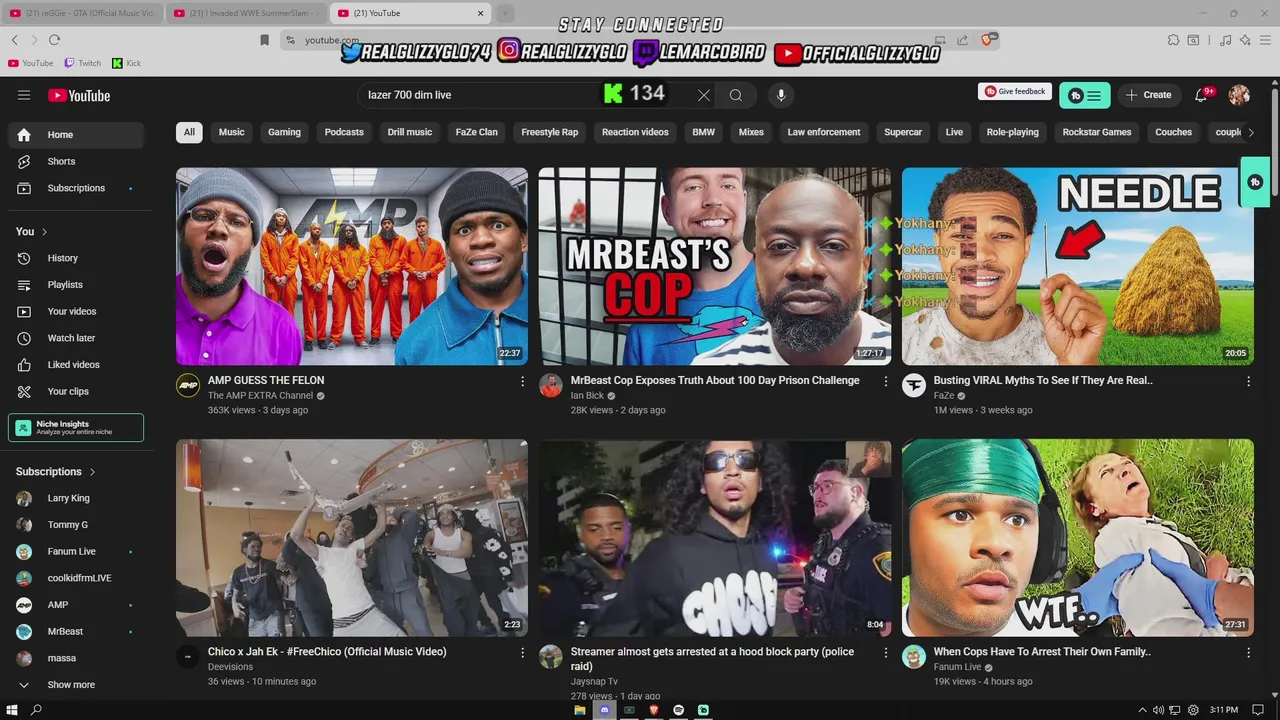This screenshot has height=720, width=1280.
Task: Open When Cops Have To Arrest title
Action: tap(1042, 652)
